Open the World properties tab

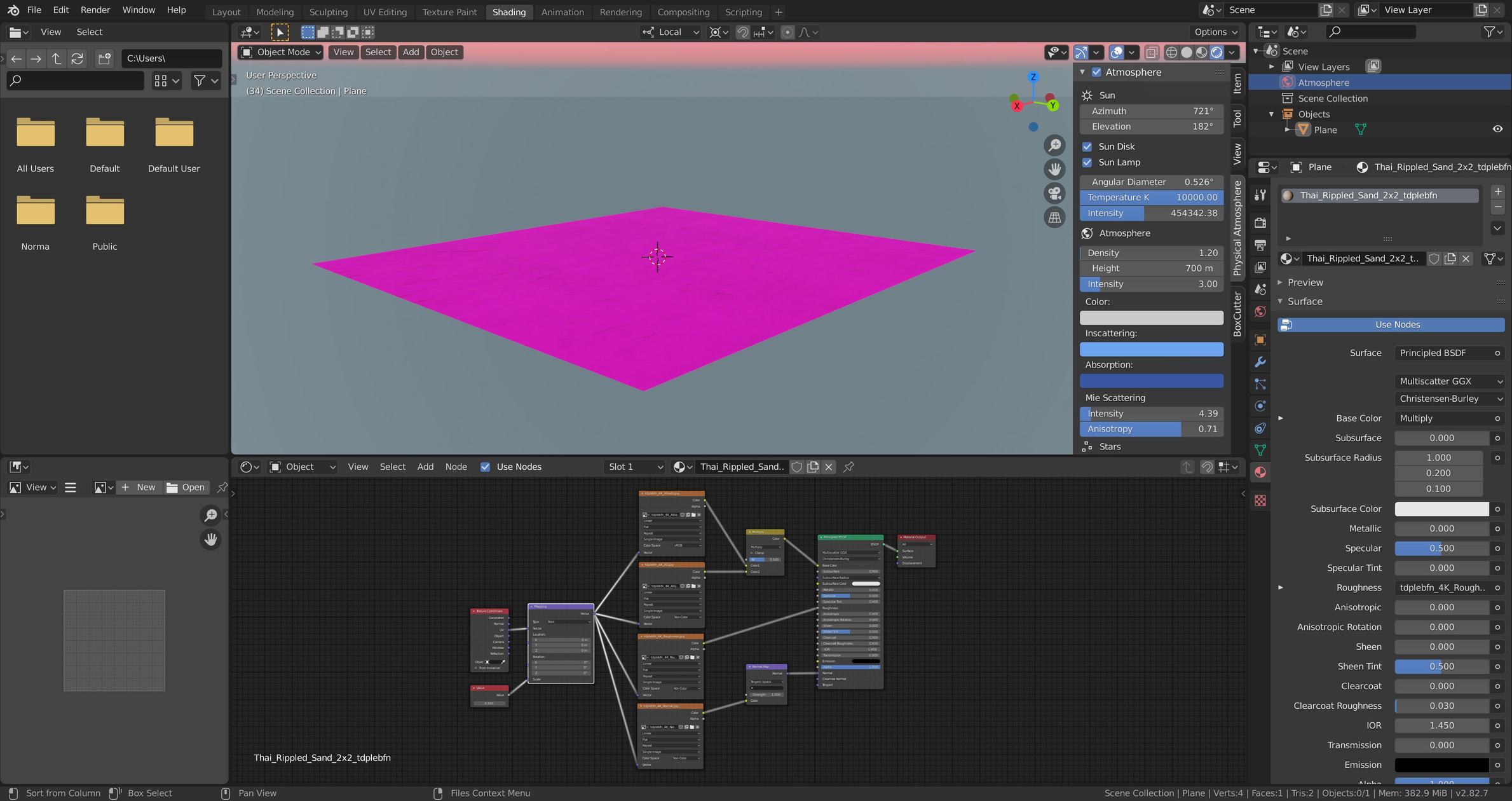[1260, 311]
